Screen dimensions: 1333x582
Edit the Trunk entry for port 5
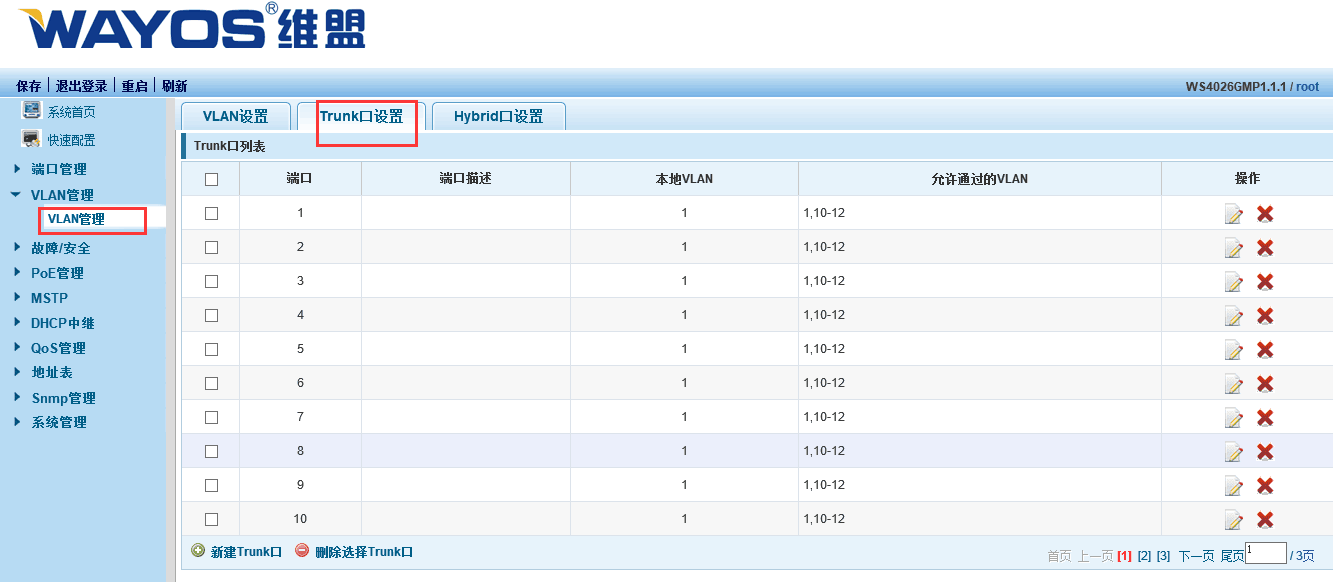1234,350
